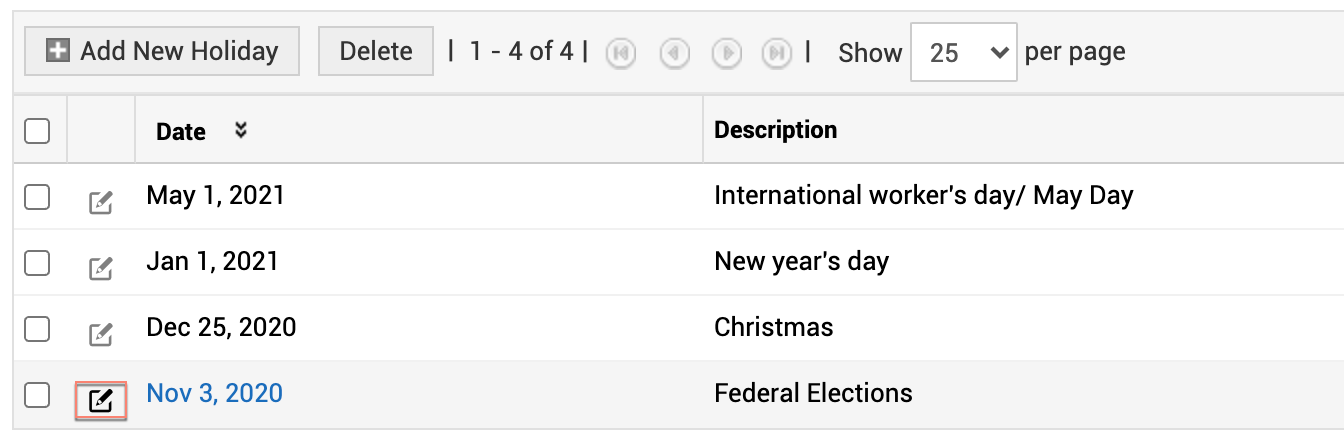Open the per page count dropdown
Screen dimensions: 1344x440
963,53
